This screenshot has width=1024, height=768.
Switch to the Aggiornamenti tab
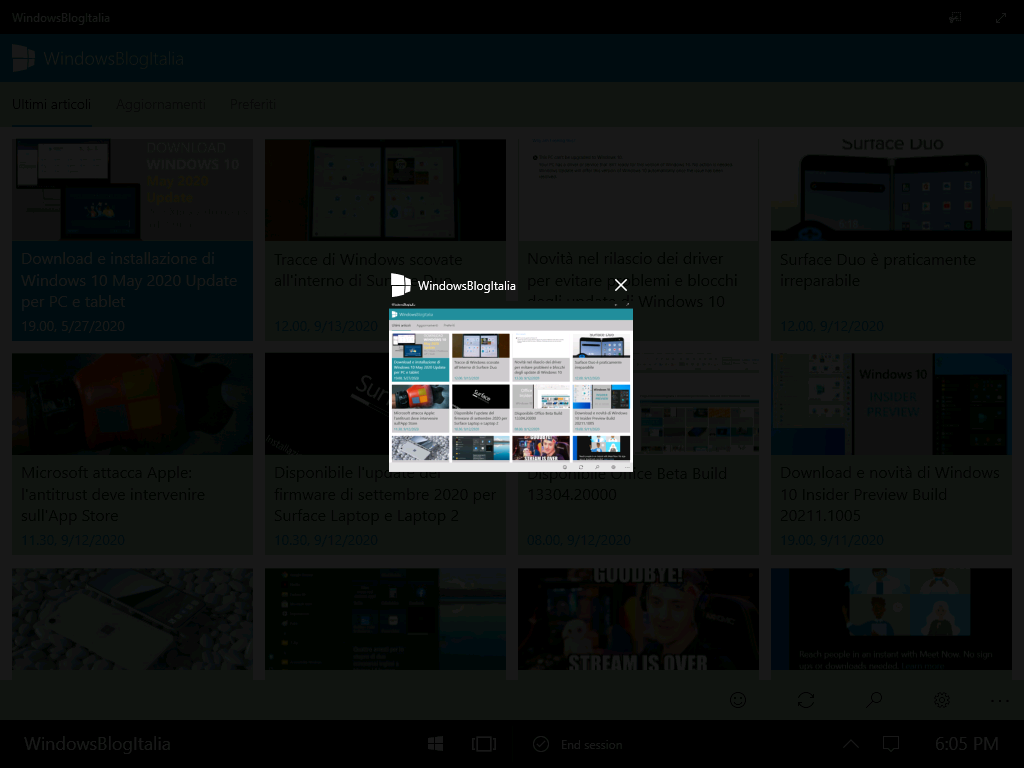pos(161,104)
